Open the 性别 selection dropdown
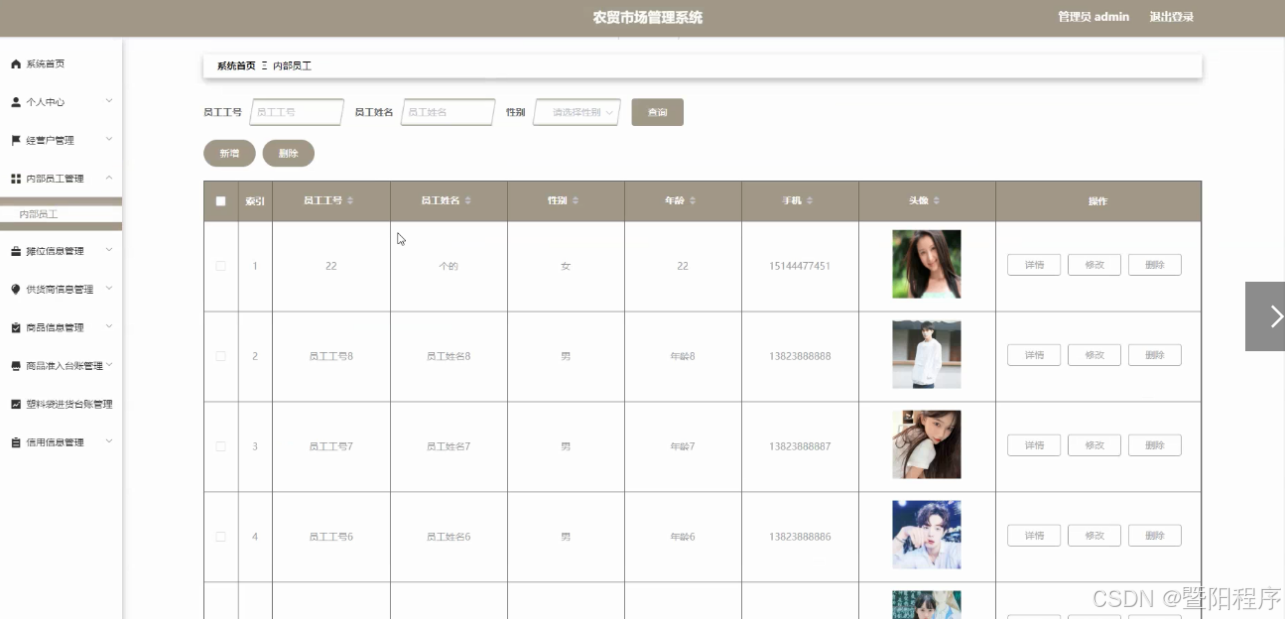Viewport: 1285px width, 620px height. tap(577, 112)
